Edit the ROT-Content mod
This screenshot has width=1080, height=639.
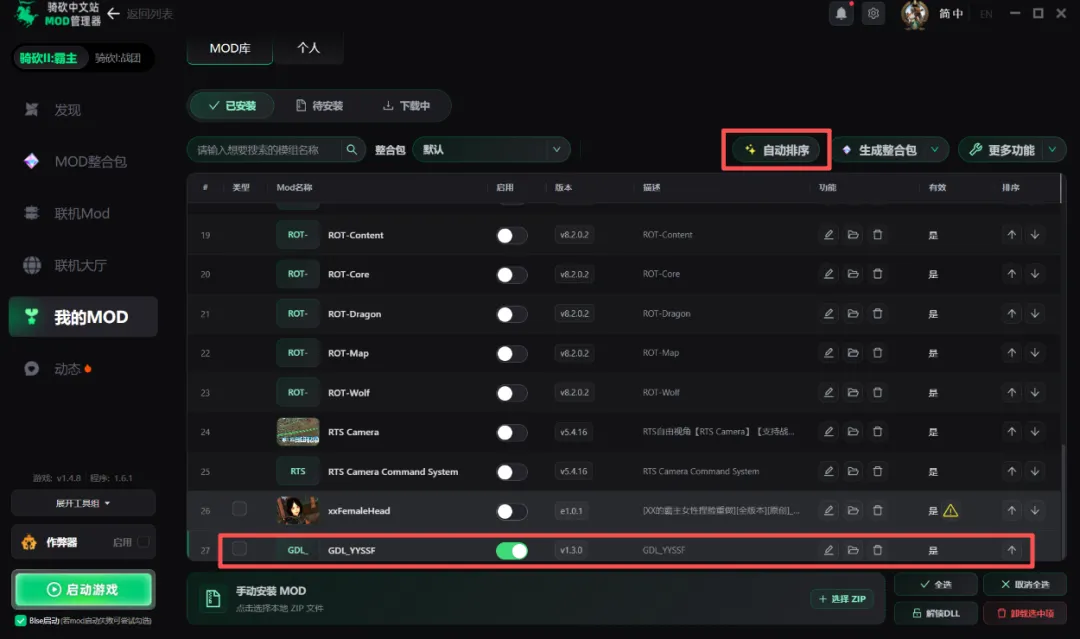(829, 235)
